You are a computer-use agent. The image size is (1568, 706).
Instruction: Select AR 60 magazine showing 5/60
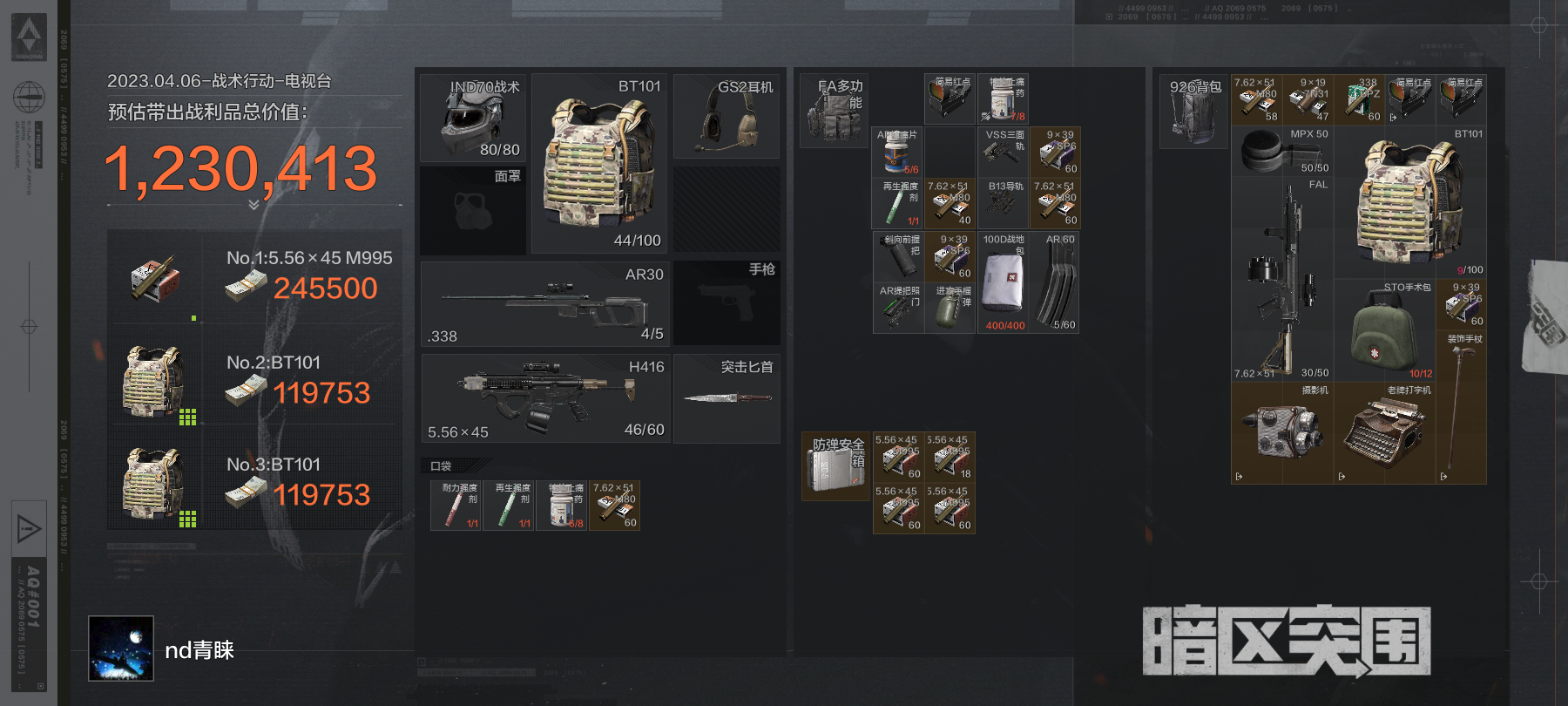pos(1055,282)
